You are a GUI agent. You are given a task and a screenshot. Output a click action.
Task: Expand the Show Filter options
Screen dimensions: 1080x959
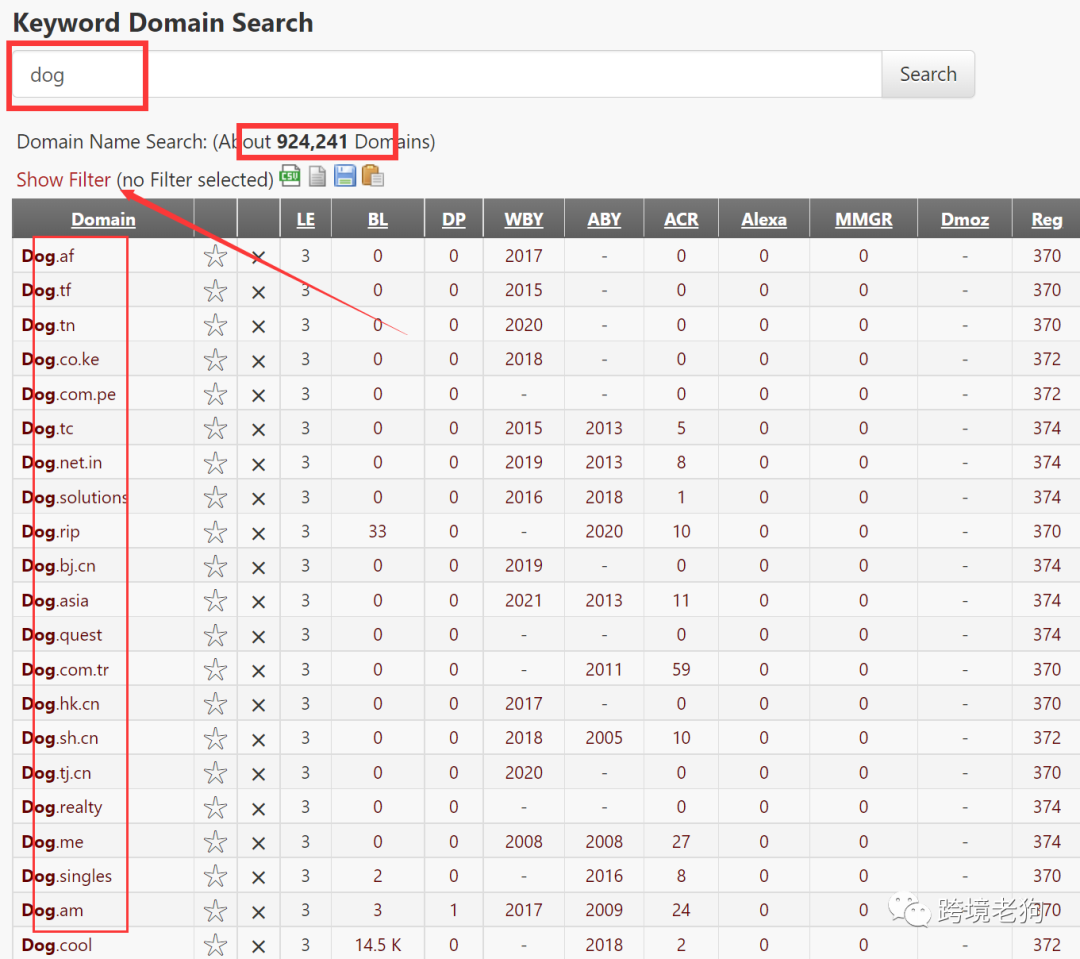point(63,180)
